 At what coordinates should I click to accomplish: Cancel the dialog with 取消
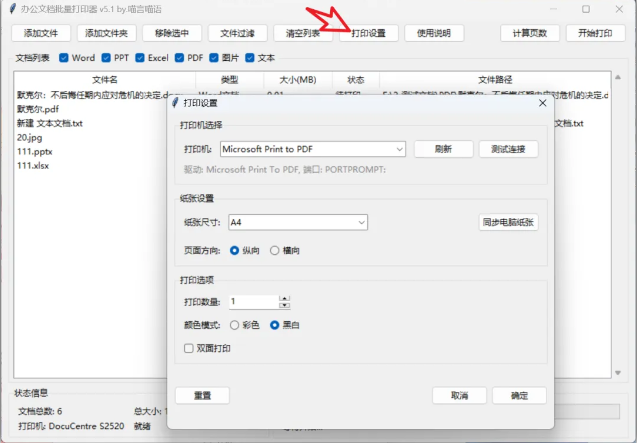459,395
